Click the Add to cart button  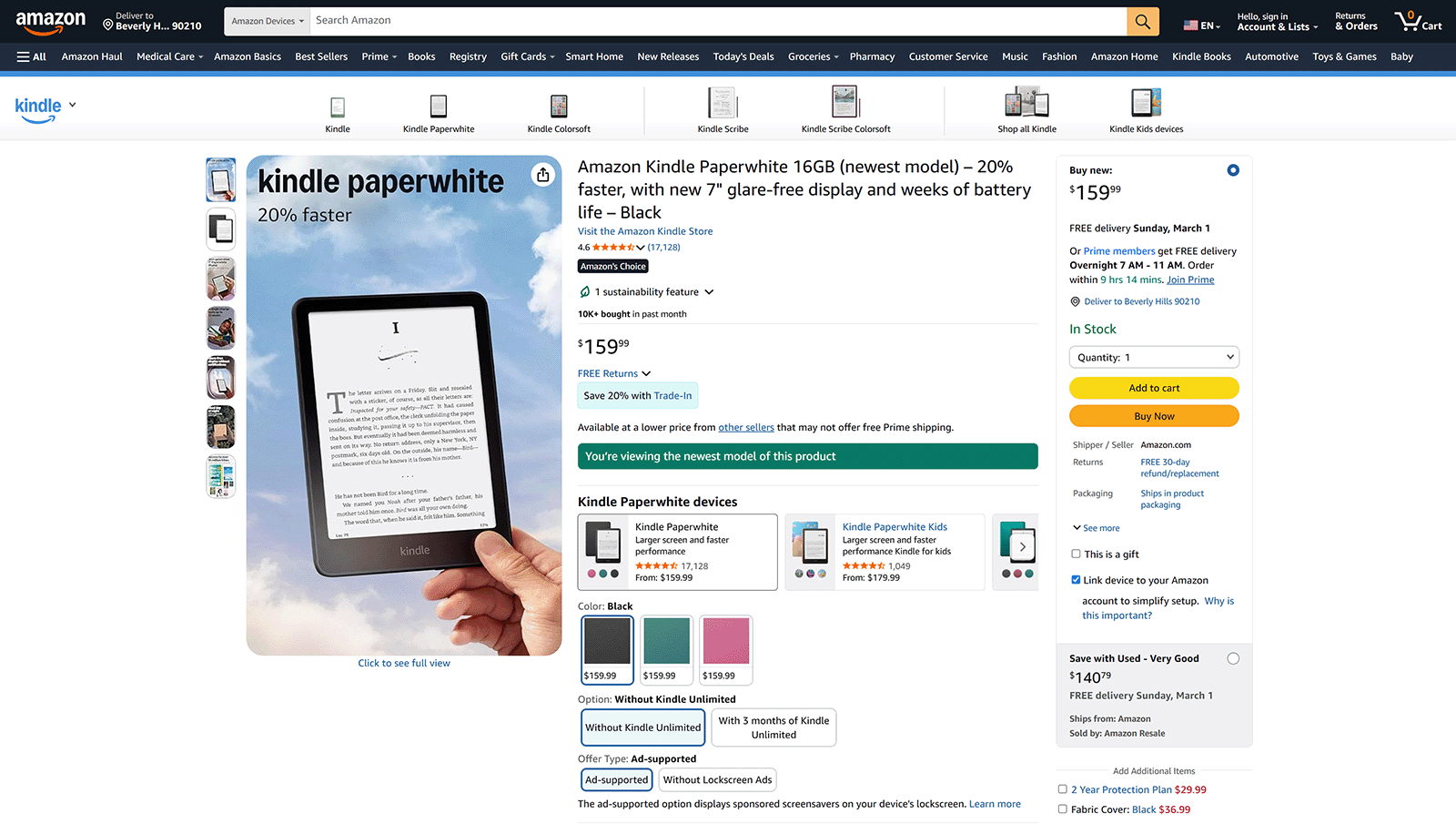click(x=1154, y=387)
